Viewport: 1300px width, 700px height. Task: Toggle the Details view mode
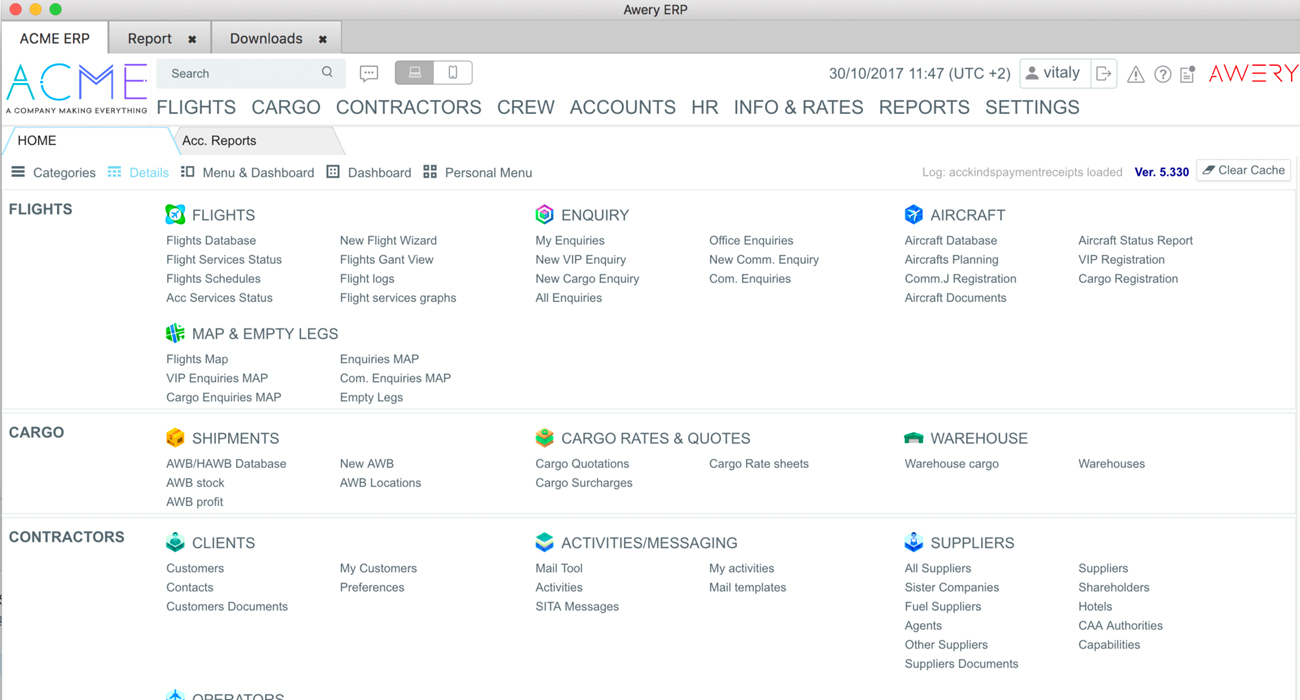138,172
